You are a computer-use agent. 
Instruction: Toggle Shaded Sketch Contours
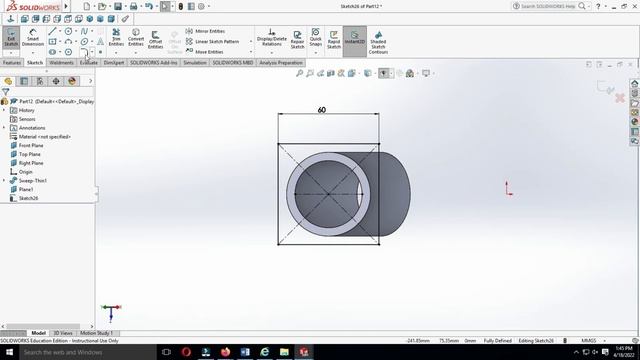pos(378,42)
